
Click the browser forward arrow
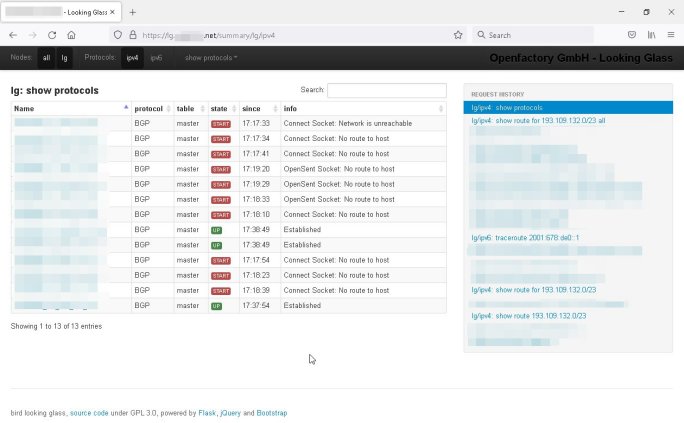(33, 35)
